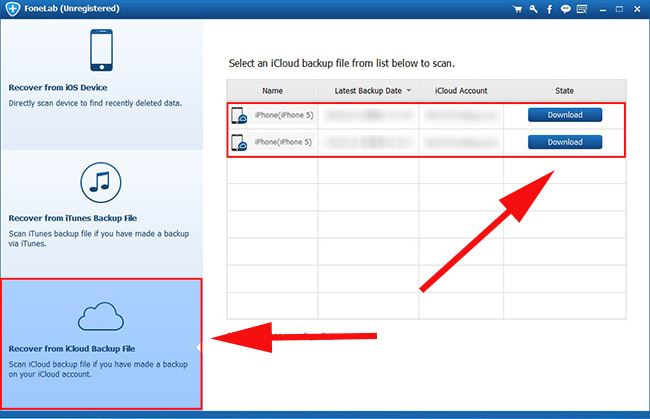Image resolution: width=650 pixels, height=419 pixels.
Task: Maximize the FoneLab window
Action: 619,9
